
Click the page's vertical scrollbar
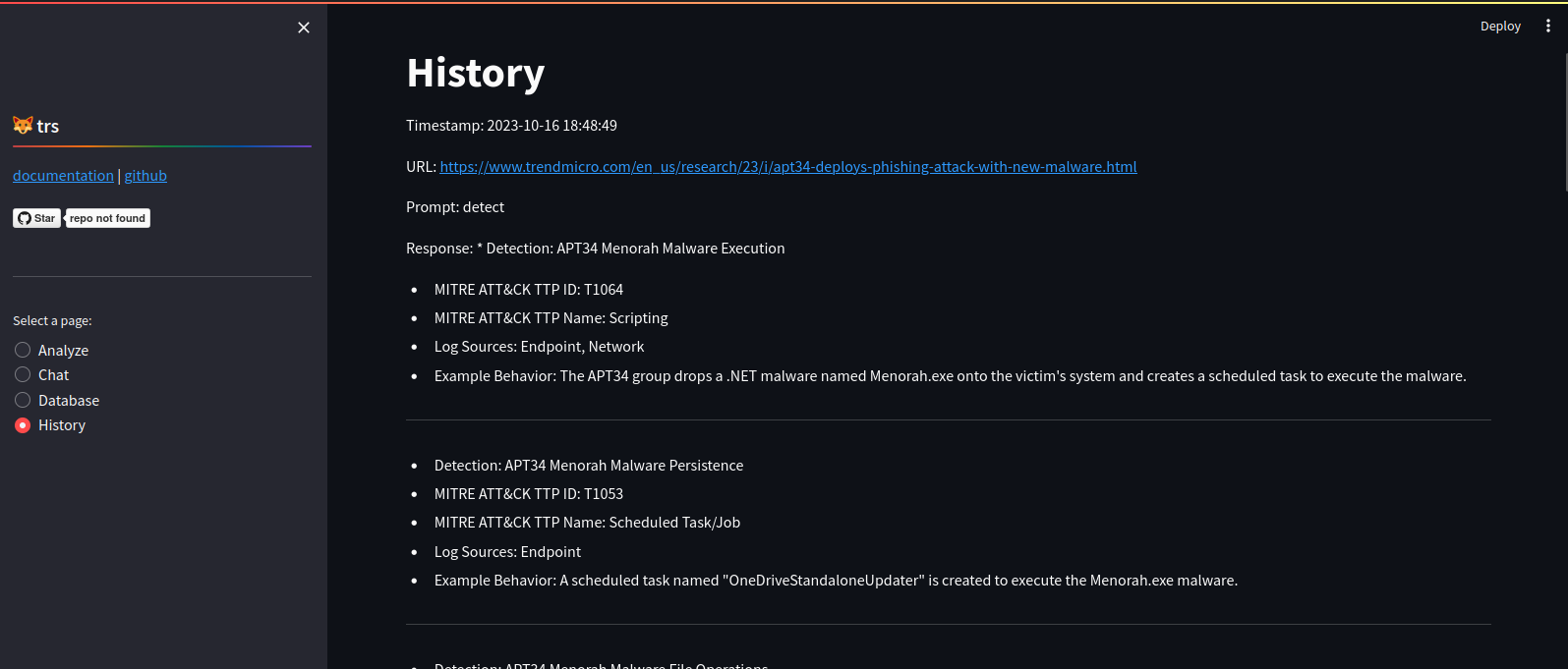[1564, 118]
